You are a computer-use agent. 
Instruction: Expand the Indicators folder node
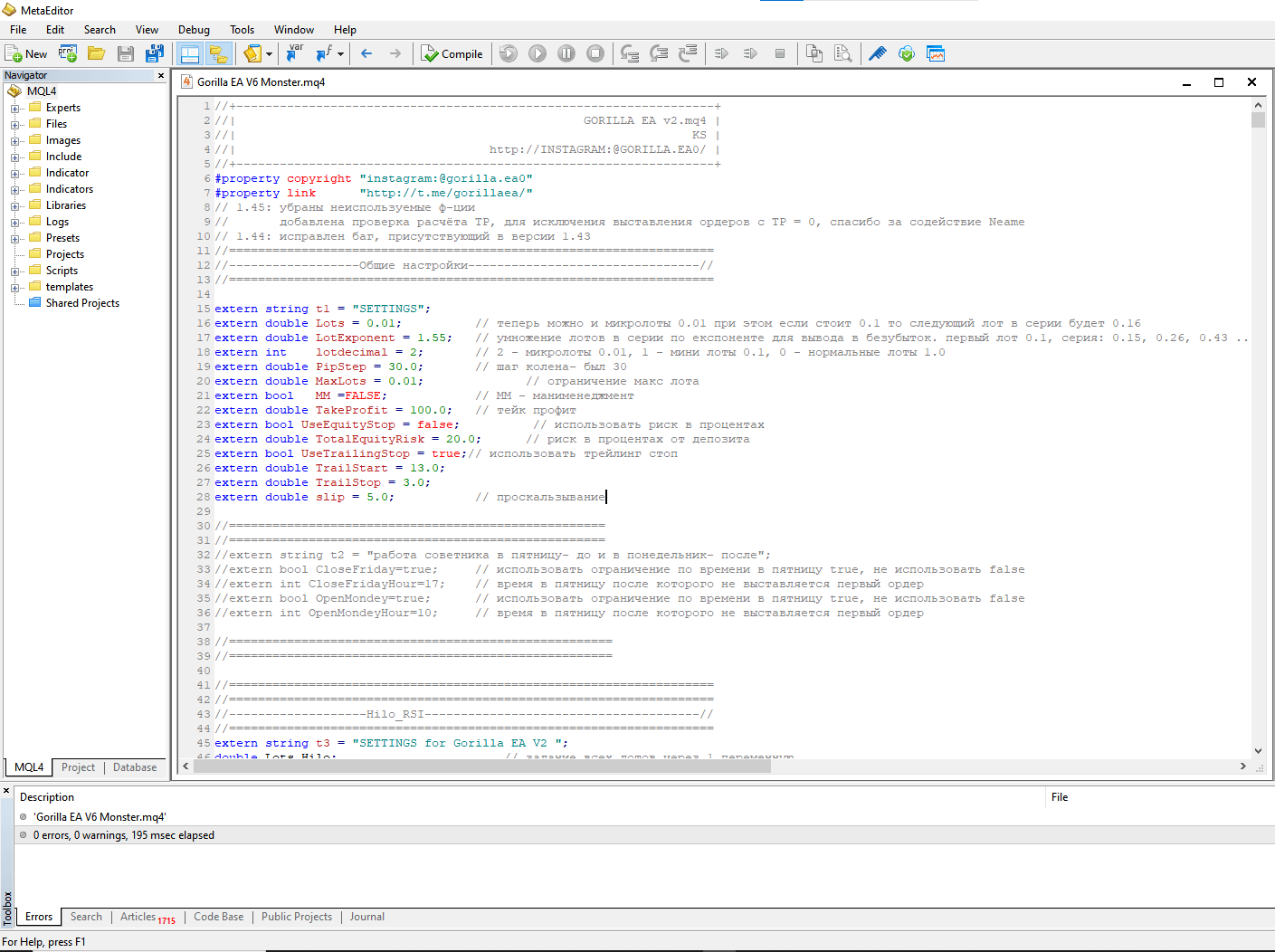(x=15, y=190)
